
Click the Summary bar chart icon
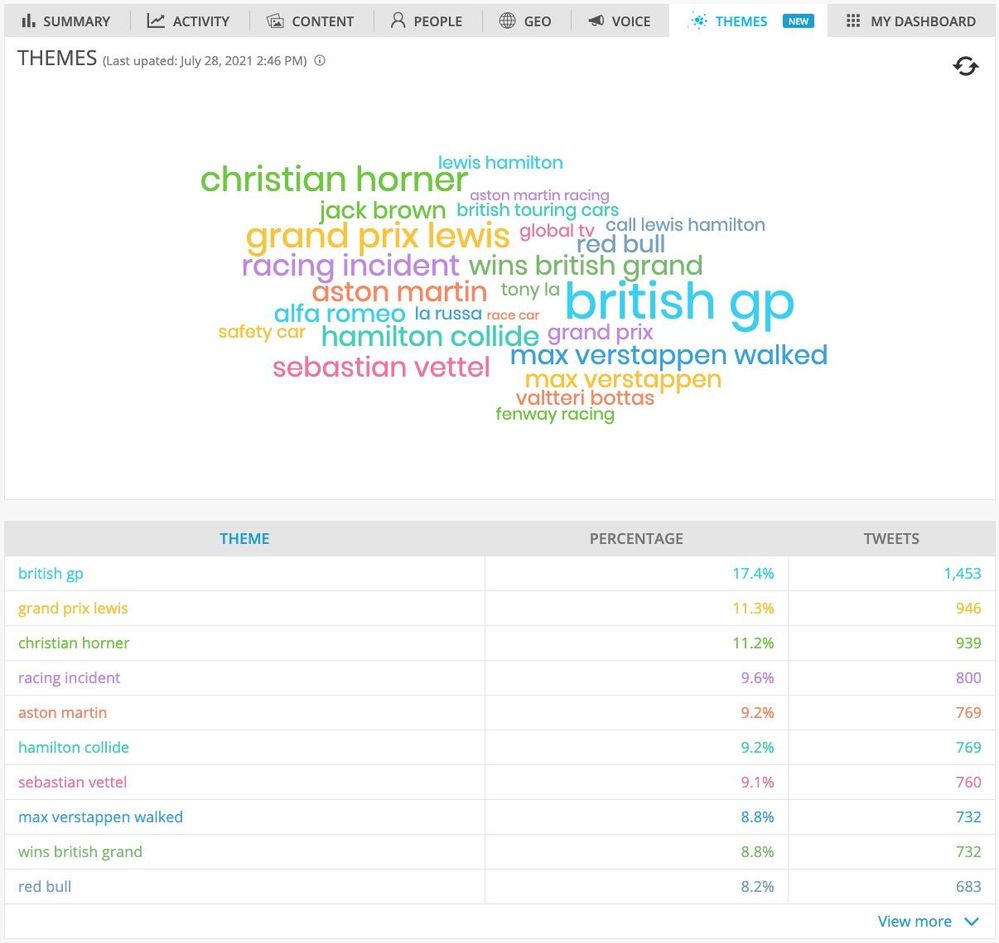pos(28,21)
